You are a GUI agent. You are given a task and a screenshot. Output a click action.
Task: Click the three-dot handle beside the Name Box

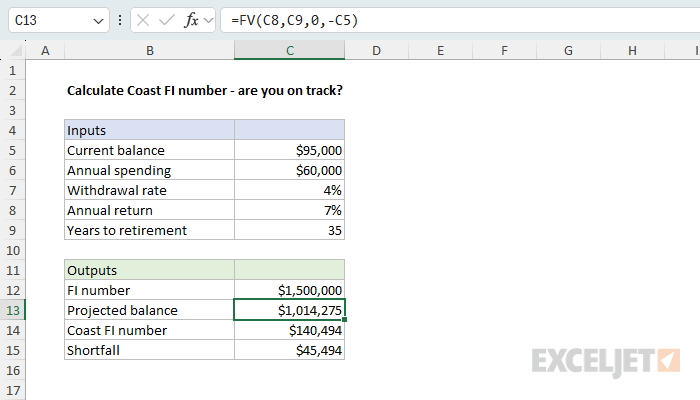click(120, 20)
